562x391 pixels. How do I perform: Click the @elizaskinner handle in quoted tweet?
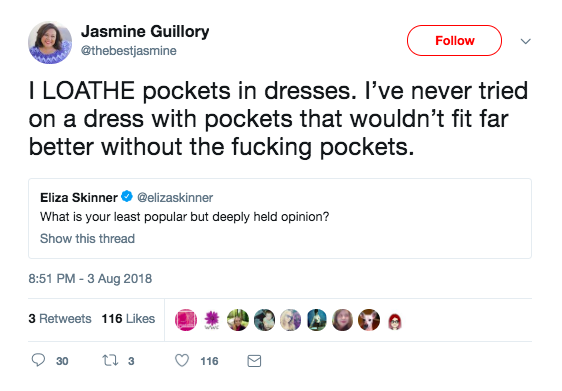tap(175, 197)
